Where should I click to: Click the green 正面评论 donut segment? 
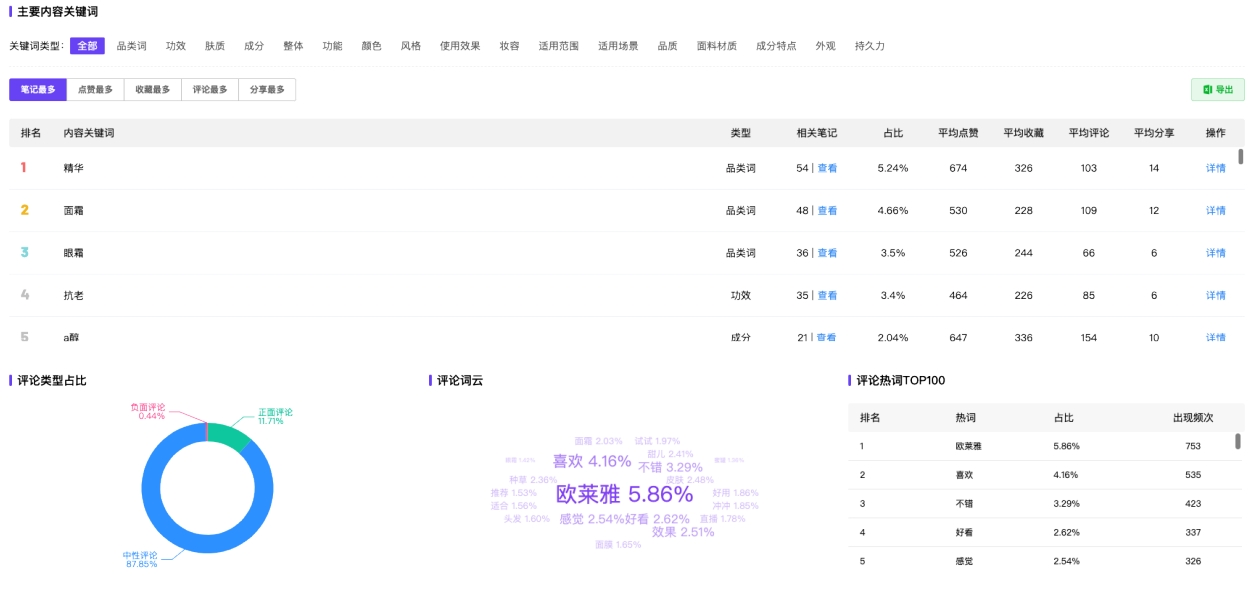pos(229,437)
